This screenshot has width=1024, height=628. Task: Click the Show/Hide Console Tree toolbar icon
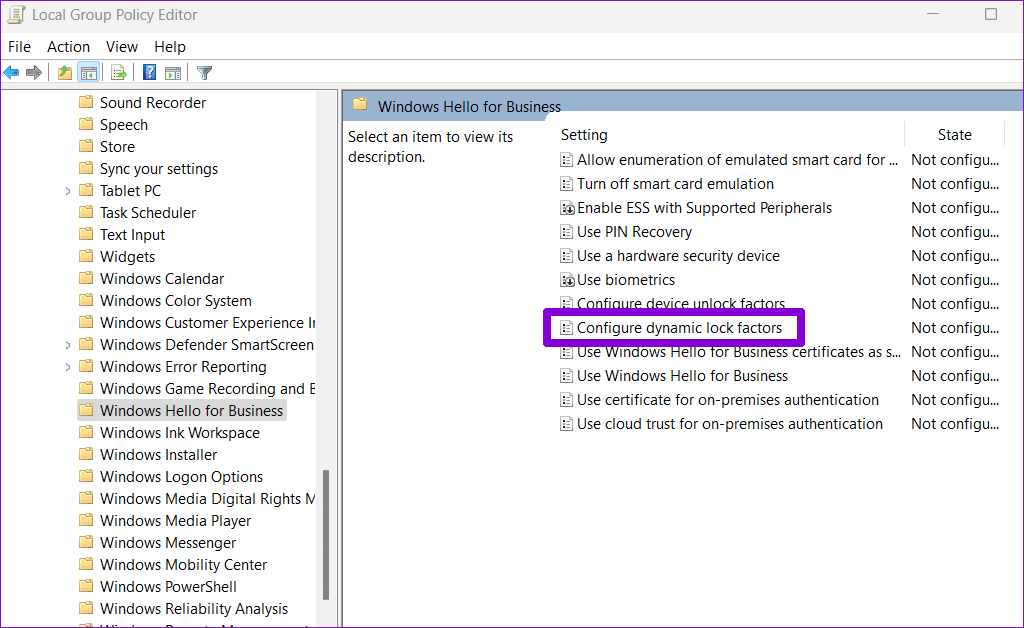tap(88, 72)
